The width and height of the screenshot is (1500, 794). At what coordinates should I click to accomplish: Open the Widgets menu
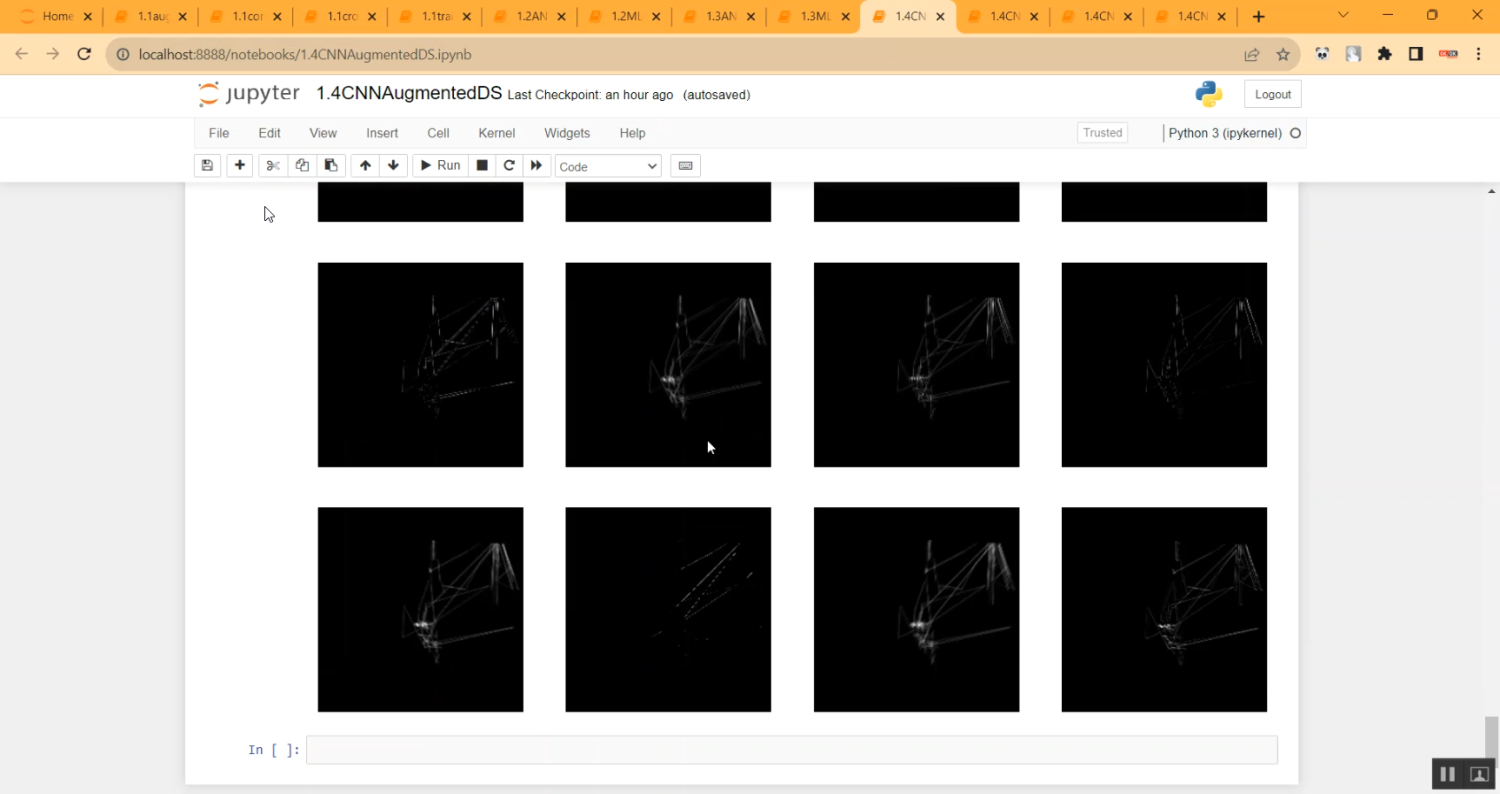[567, 133]
